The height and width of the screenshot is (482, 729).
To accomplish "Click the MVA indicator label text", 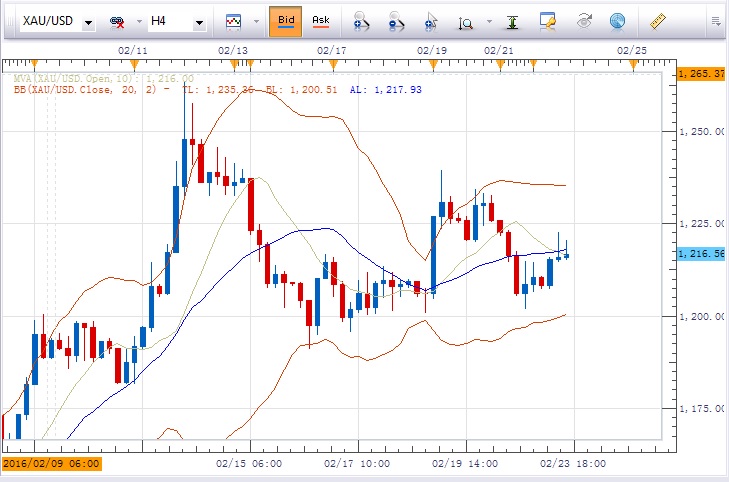I will 104,79.
